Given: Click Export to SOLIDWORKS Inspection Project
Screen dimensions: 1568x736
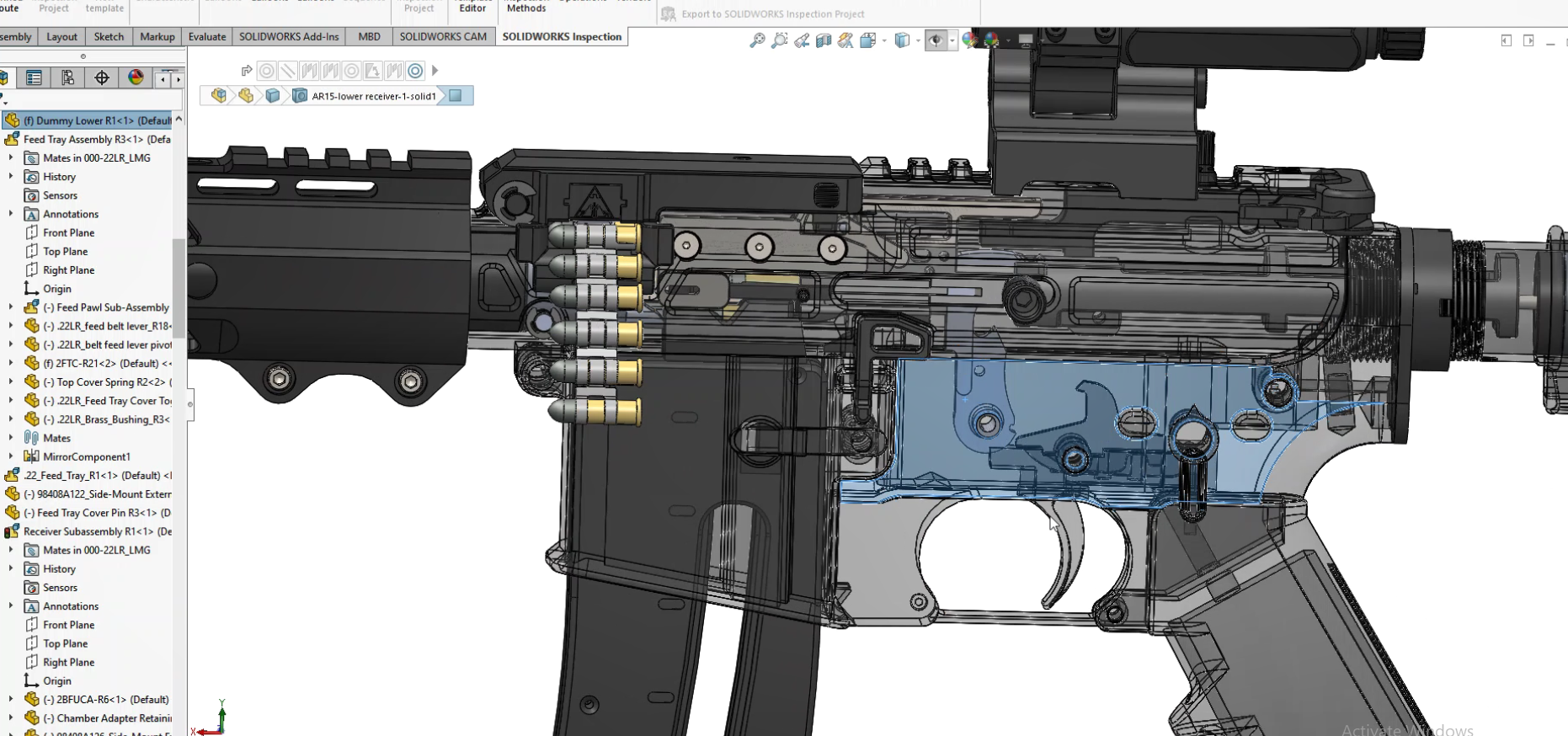Looking at the screenshot, I should (x=763, y=13).
